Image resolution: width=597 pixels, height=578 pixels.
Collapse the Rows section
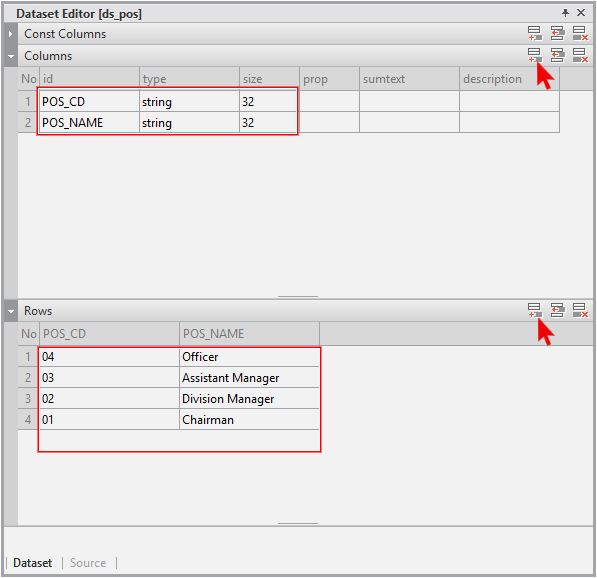tap(11, 311)
